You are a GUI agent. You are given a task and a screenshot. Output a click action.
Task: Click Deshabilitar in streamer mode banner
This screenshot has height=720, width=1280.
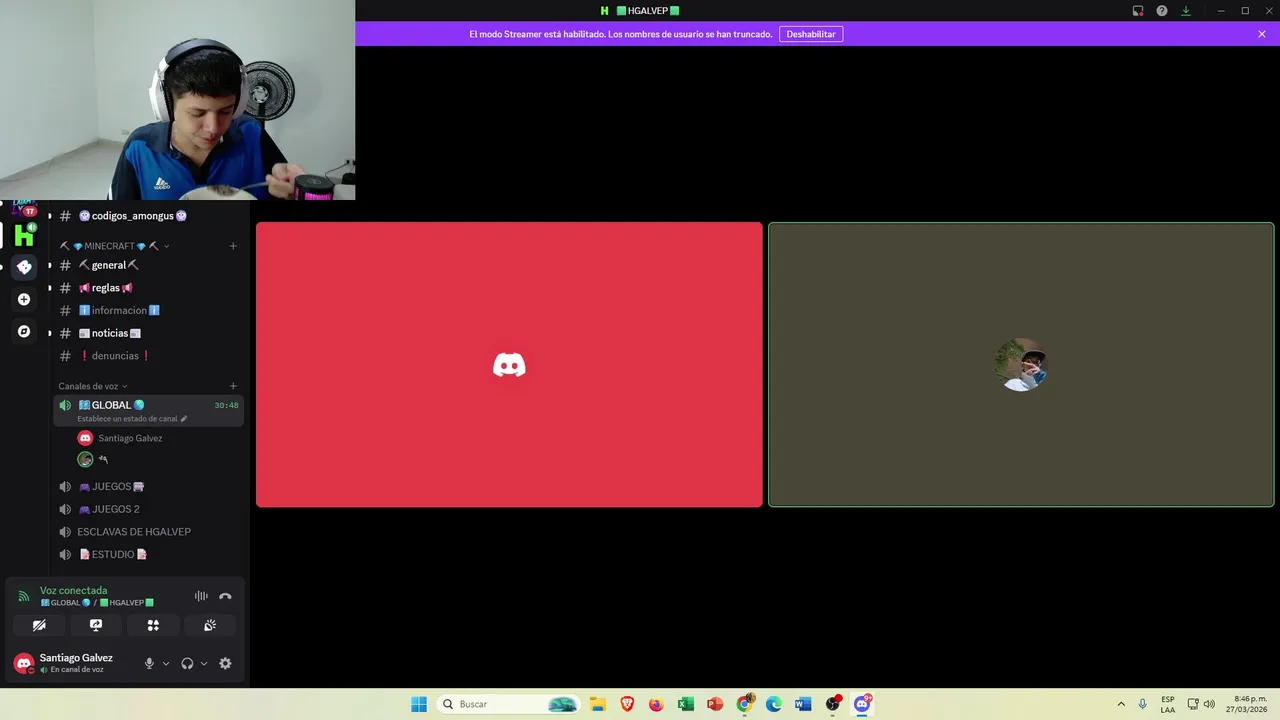point(811,34)
